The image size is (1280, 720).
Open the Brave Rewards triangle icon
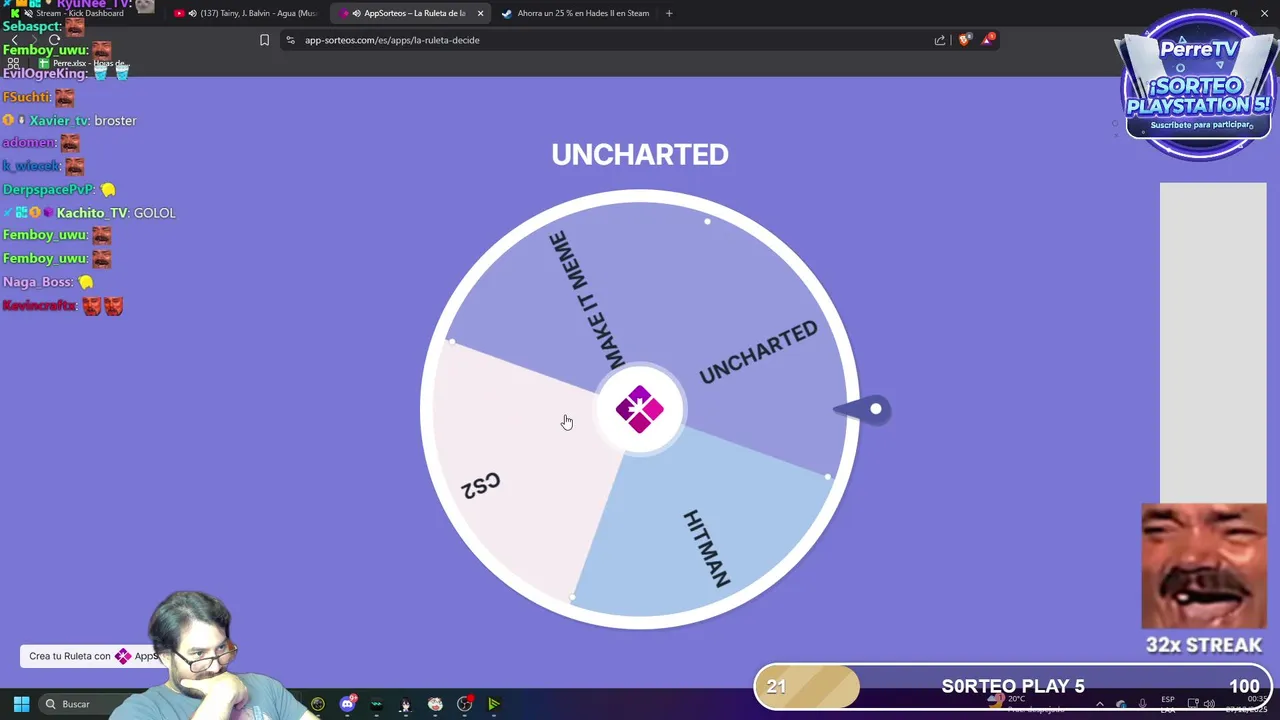click(988, 39)
